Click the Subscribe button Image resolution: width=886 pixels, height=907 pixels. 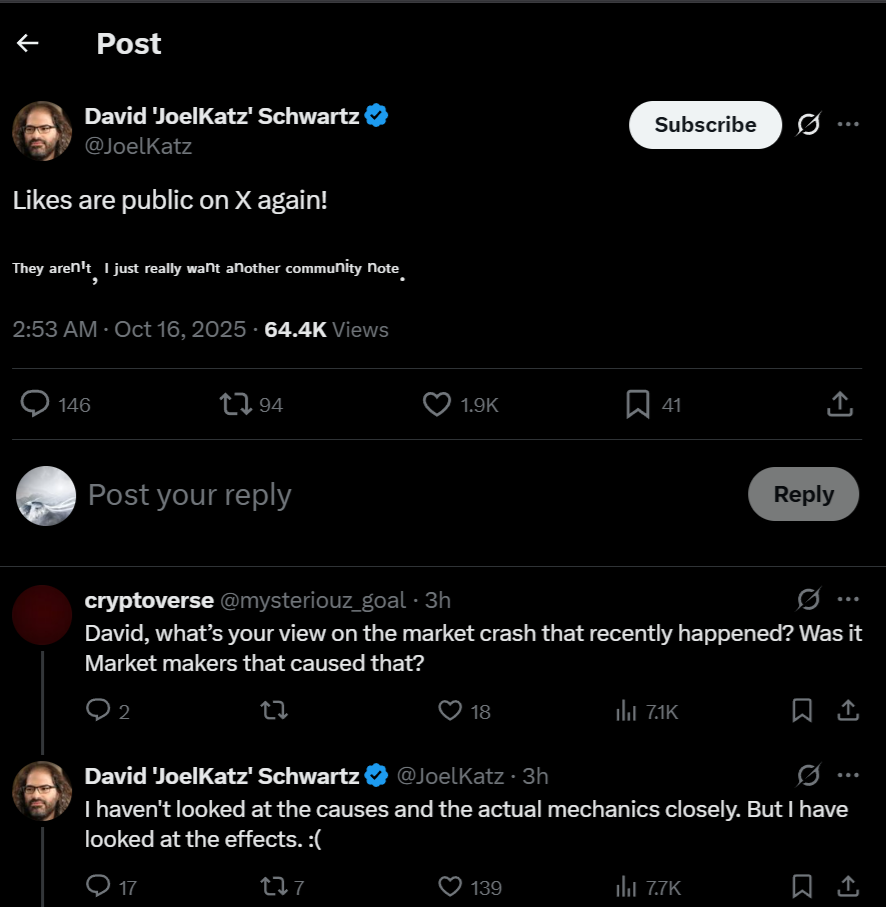705,125
